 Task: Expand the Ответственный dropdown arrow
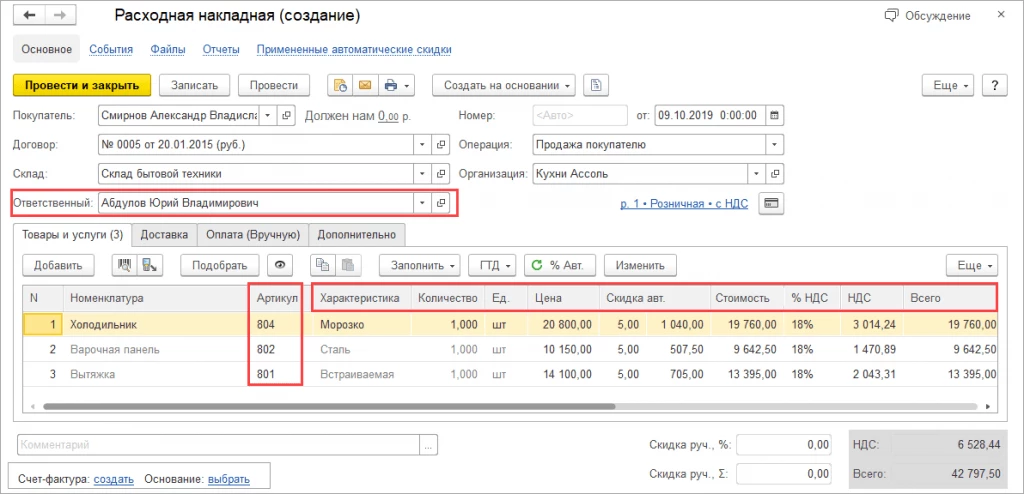pyautogui.click(x=423, y=203)
